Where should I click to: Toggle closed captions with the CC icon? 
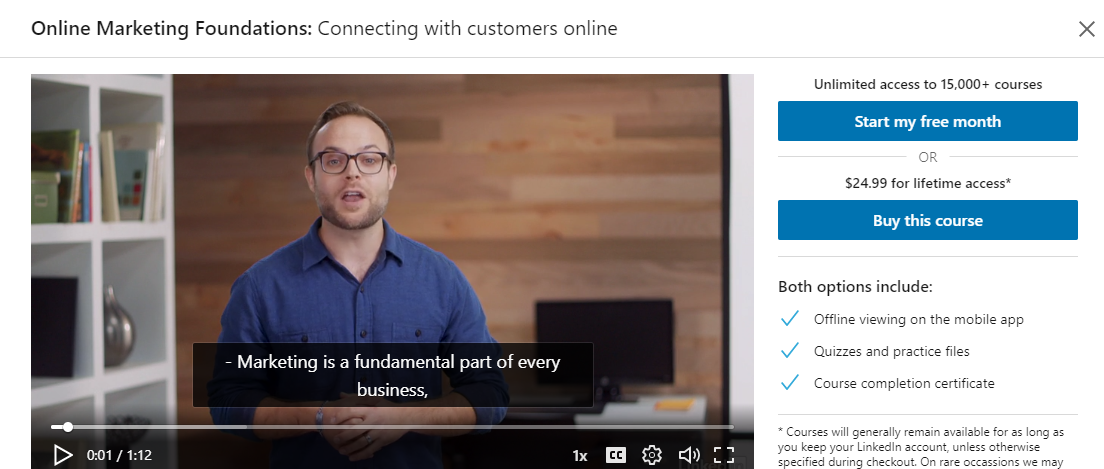pos(615,455)
